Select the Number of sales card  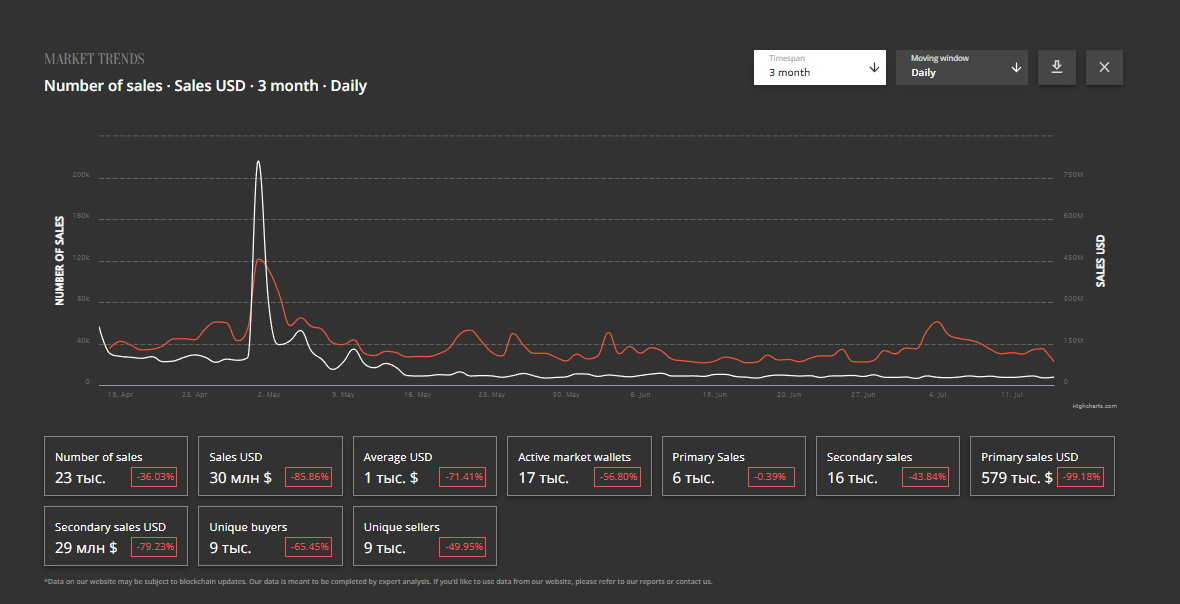(115, 466)
